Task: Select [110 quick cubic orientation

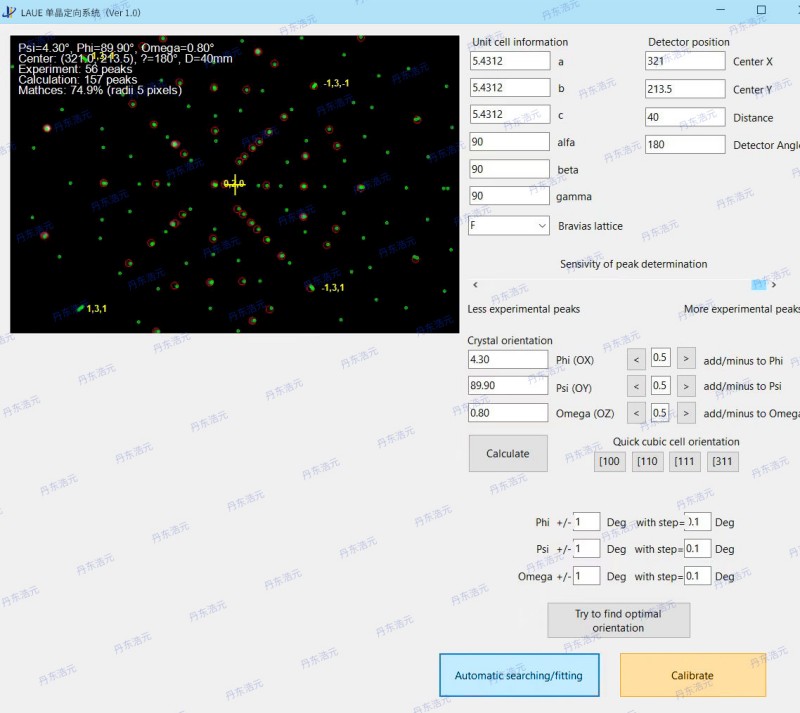Action: click(x=647, y=461)
